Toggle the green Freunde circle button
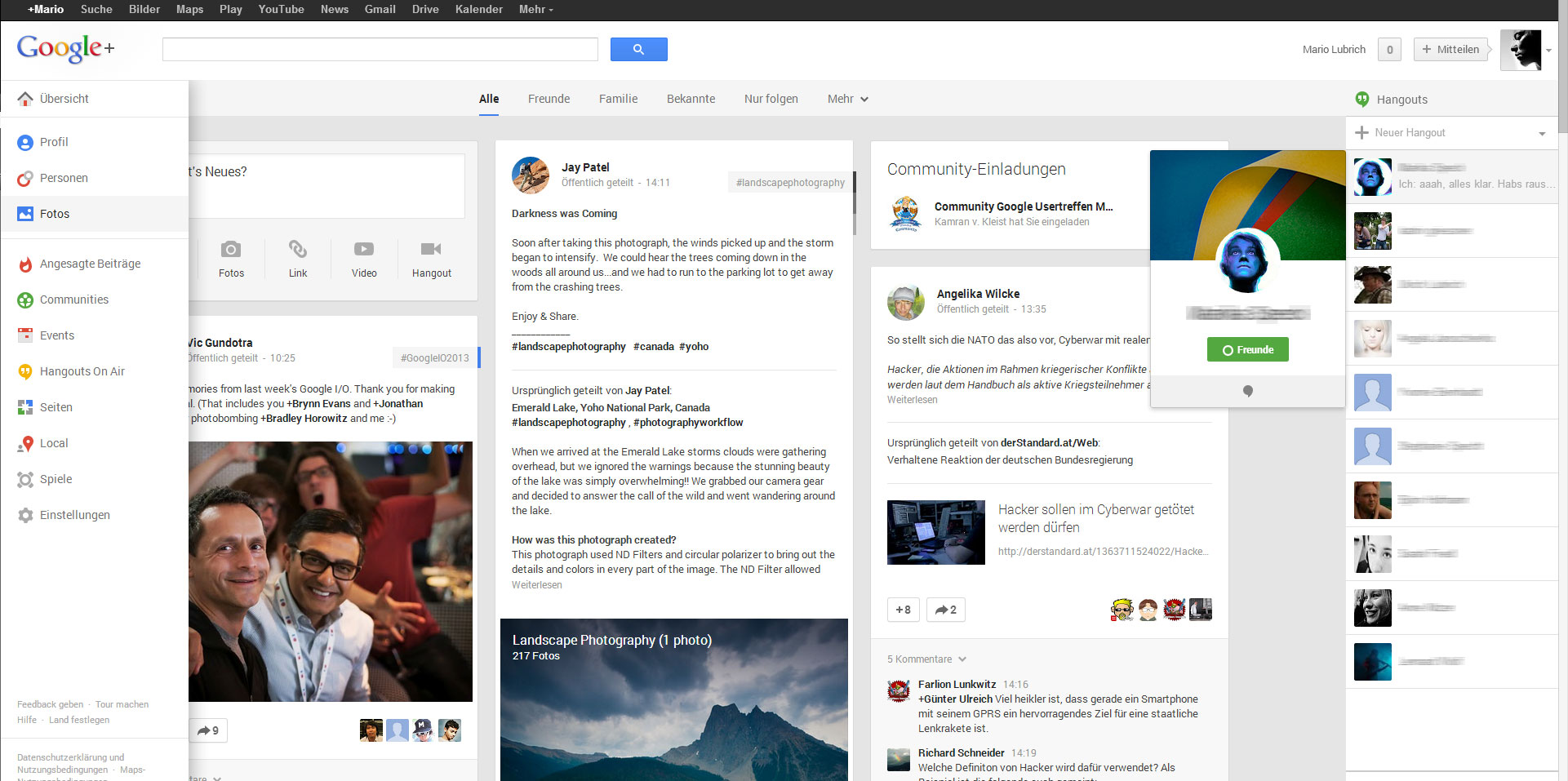The height and width of the screenshot is (781, 1568). click(x=1247, y=349)
